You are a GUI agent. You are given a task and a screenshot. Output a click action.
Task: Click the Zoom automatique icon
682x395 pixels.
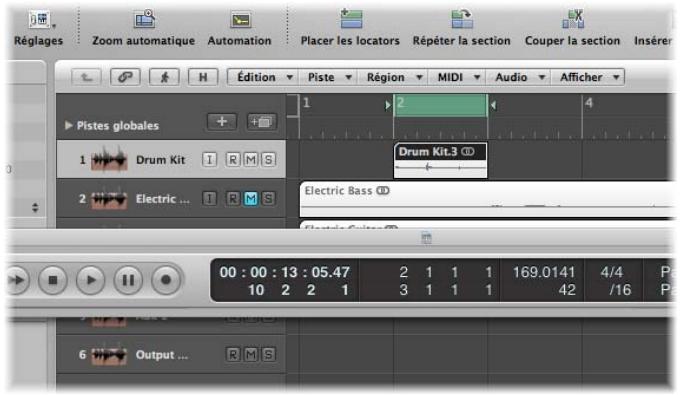tap(144, 20)
